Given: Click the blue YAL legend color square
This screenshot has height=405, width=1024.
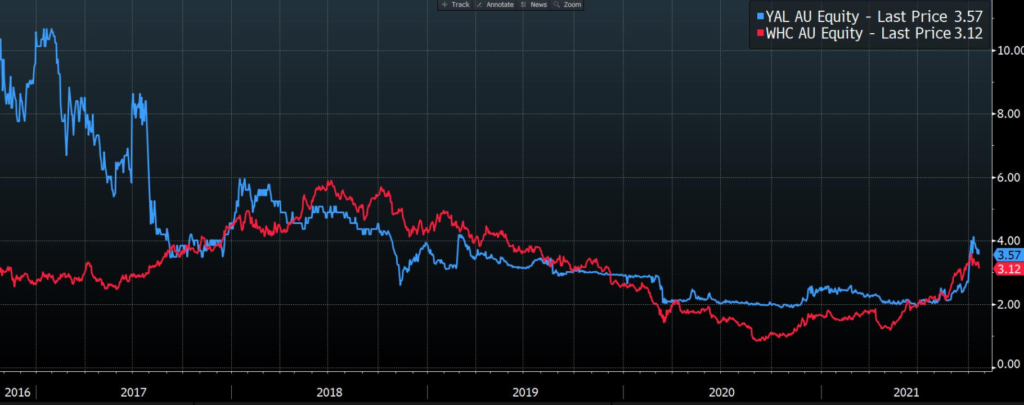Looking at the screenshot, I should [760, 16].
